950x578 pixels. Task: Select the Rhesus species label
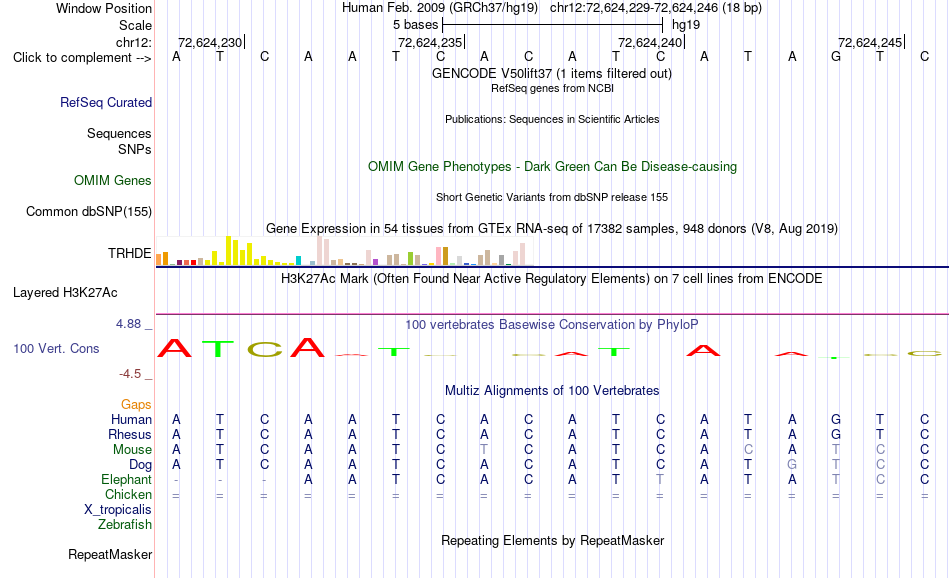(130, 434)
